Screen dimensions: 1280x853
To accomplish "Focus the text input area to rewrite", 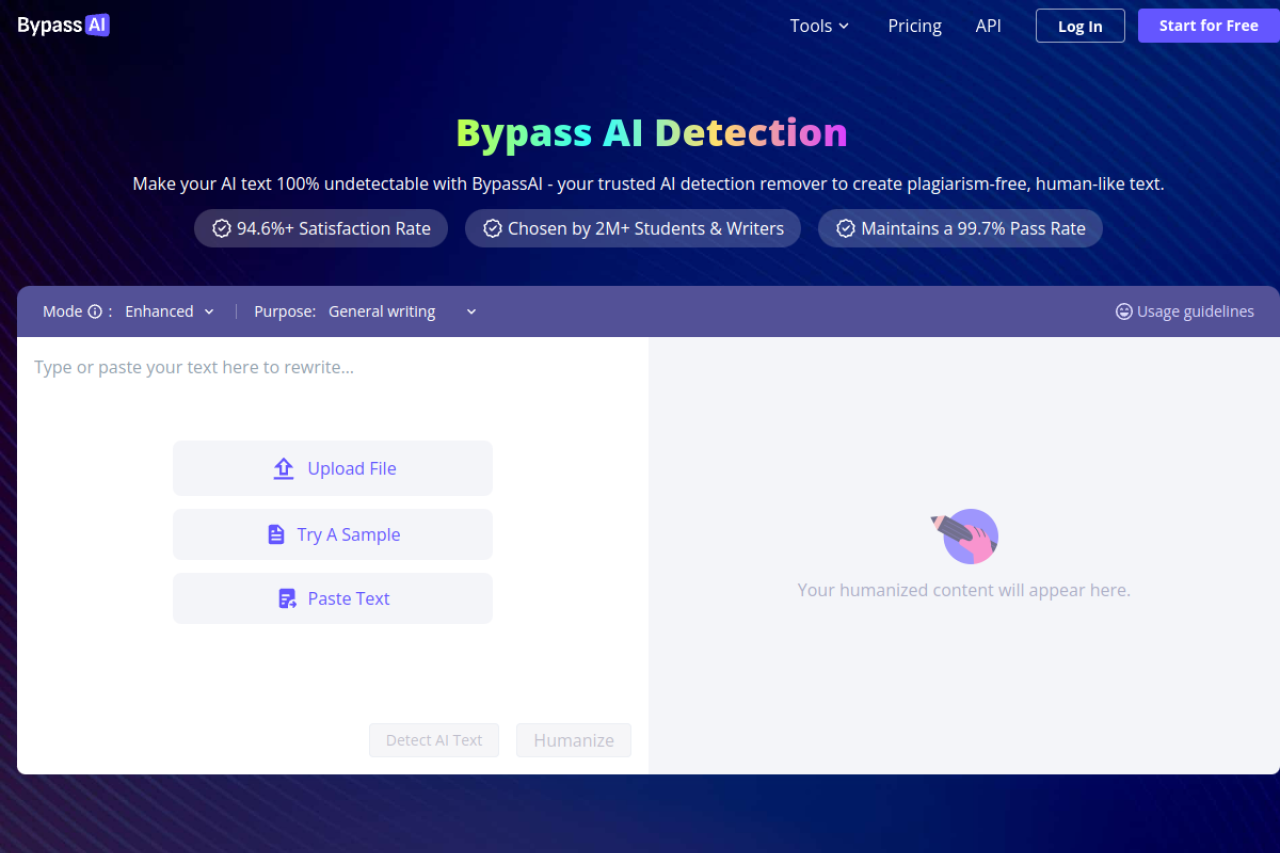I will [332, 368].
